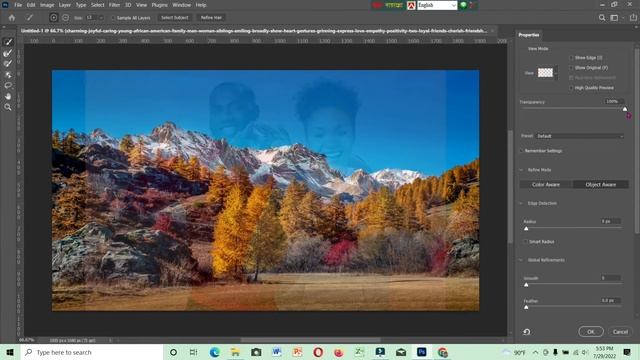Click Cancel in Properties panel
Viewport: 640px width, 360px height.
coord(620,332)
